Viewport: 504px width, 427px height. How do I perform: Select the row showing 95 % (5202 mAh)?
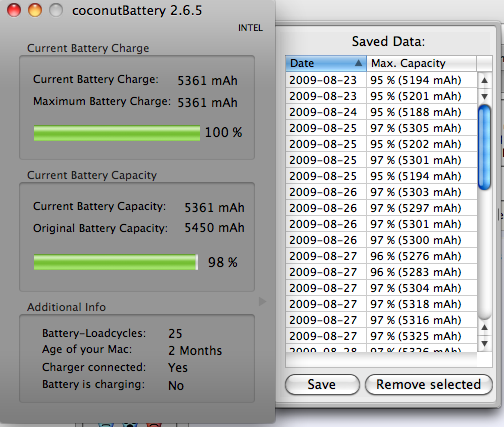381,144
